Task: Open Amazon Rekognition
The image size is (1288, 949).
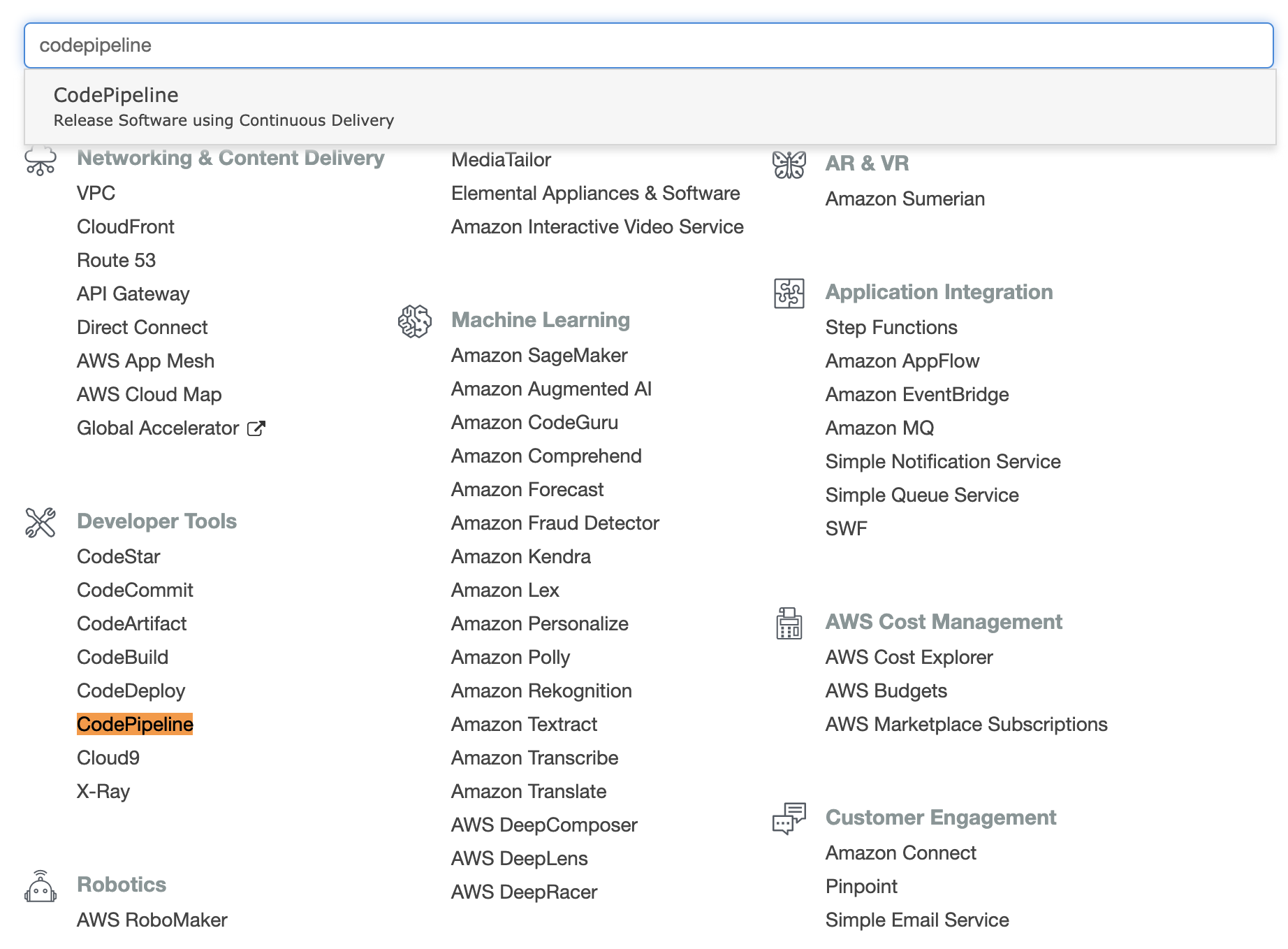Action: click(x=541, y=690)
